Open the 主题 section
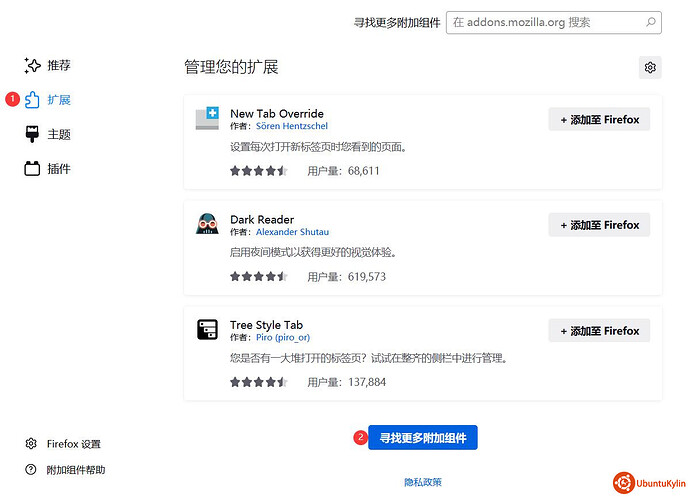This screenshot has height=497, width=690. (x=48, y=134)
